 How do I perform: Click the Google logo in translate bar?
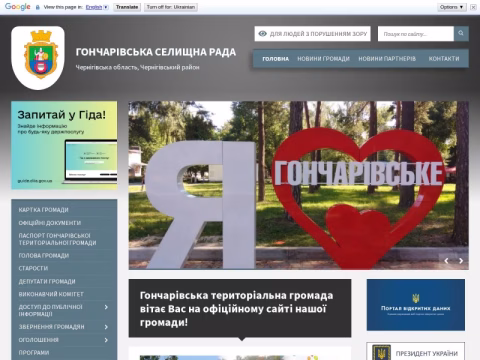[x=17, y=7]
